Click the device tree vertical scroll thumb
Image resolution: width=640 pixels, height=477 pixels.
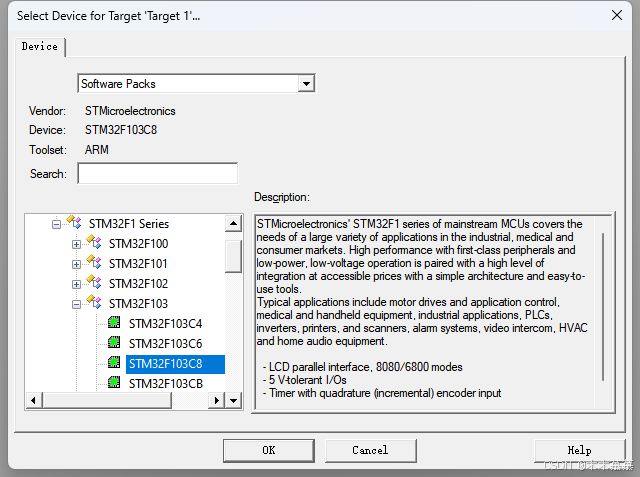click(x=233, y=256)
